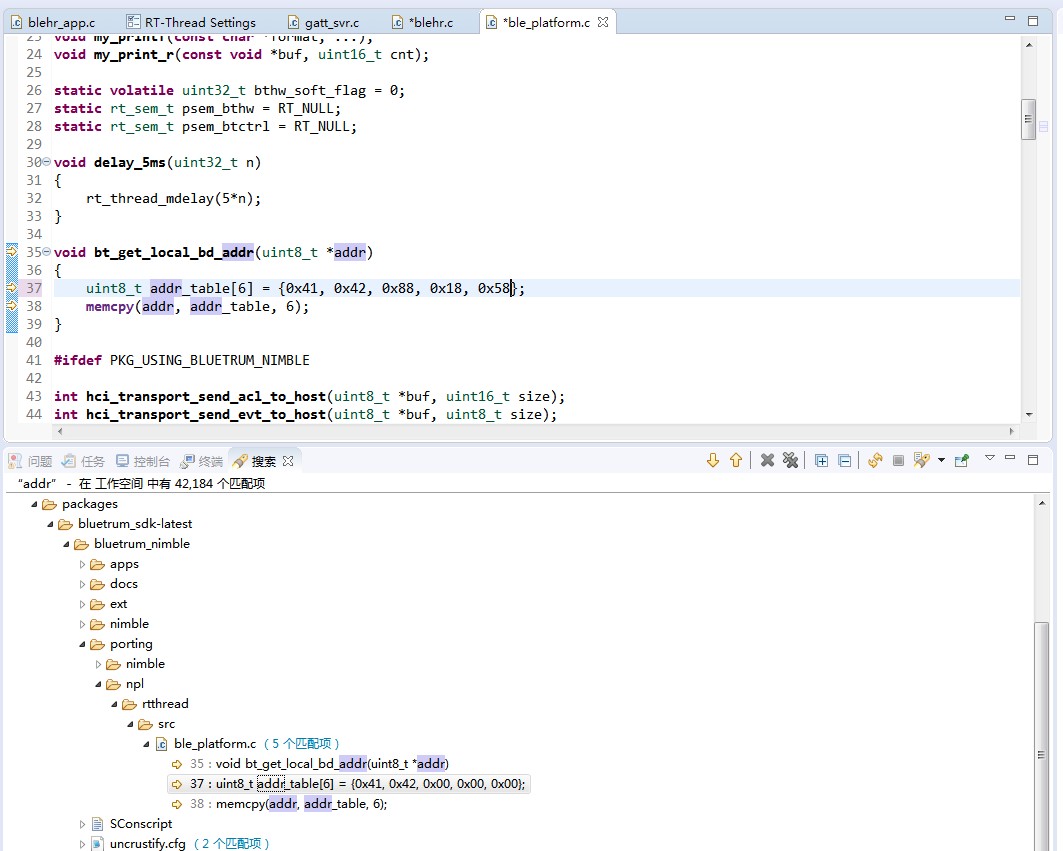Viewport: 1063px width, 851px height.
Task: Open search history dropdown arrow
Action: [941, 461]
